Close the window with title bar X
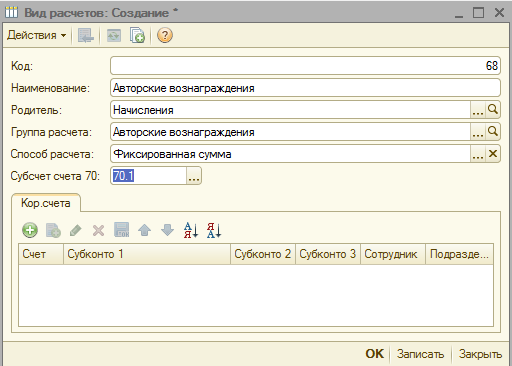The height and width of the screenshot is (366, 512). 499,13
